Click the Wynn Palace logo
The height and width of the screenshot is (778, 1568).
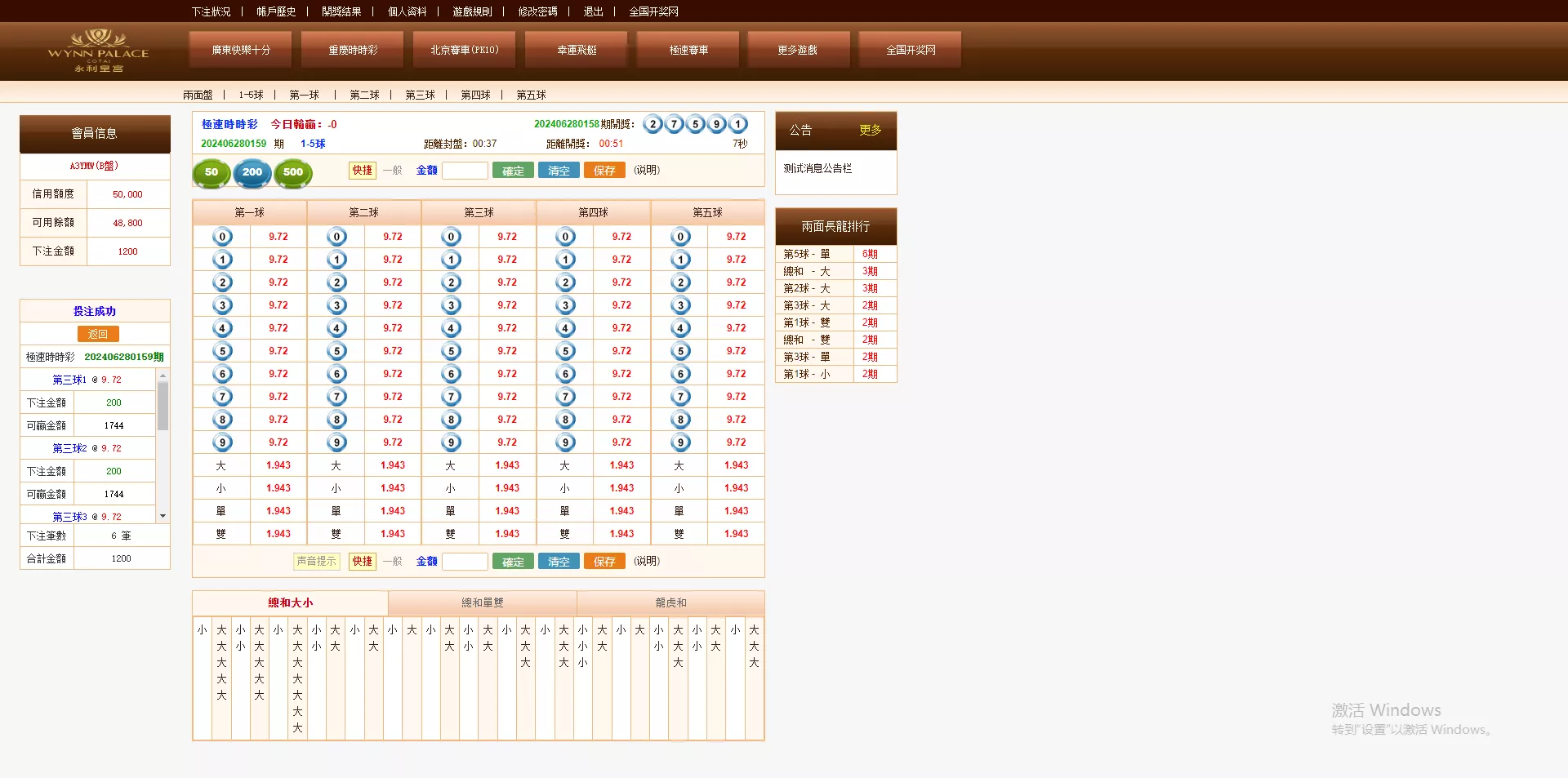[x=98, y=51]
